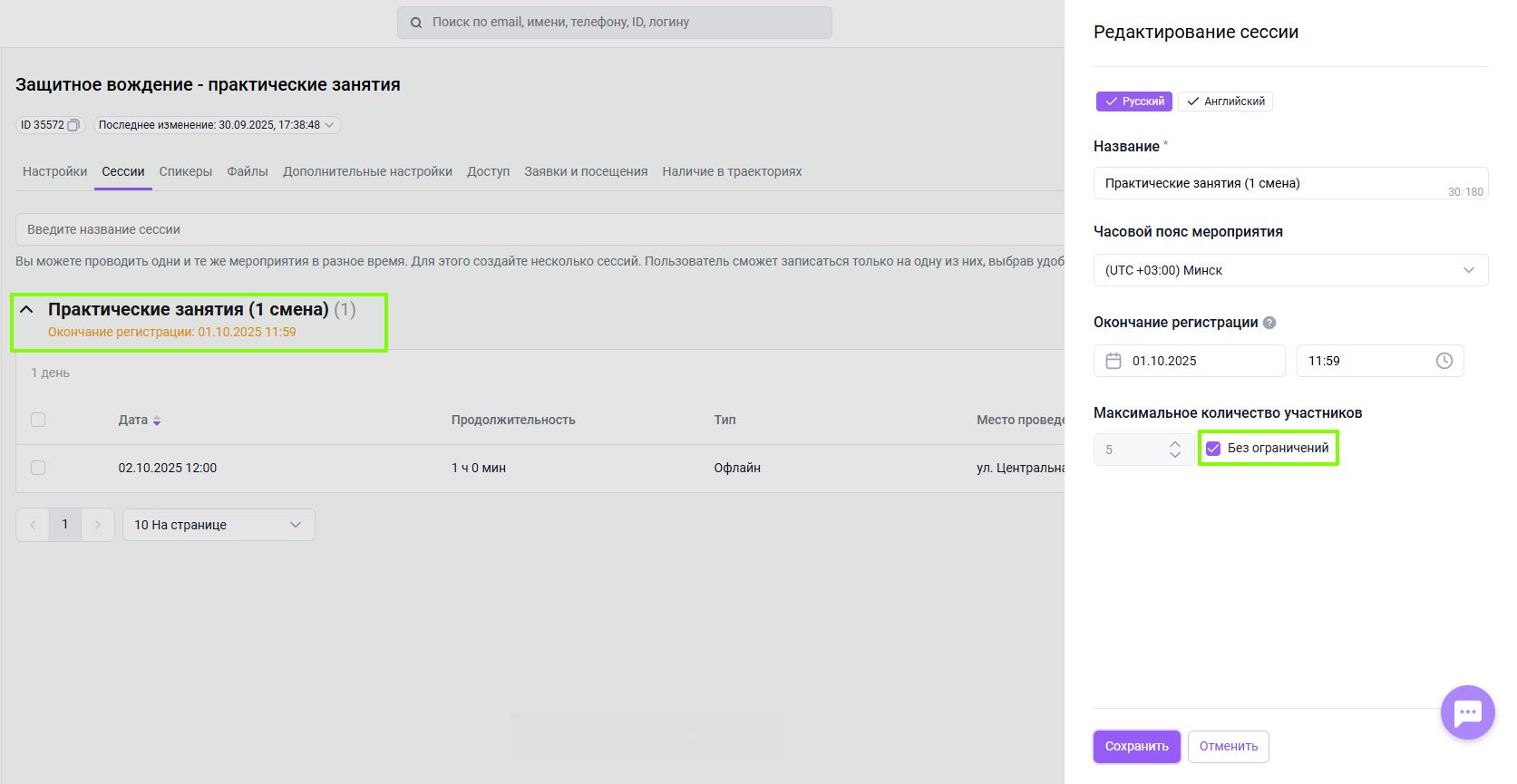
Task: Open the Заявки и посещения tab
Action: [x=586, y=171]
